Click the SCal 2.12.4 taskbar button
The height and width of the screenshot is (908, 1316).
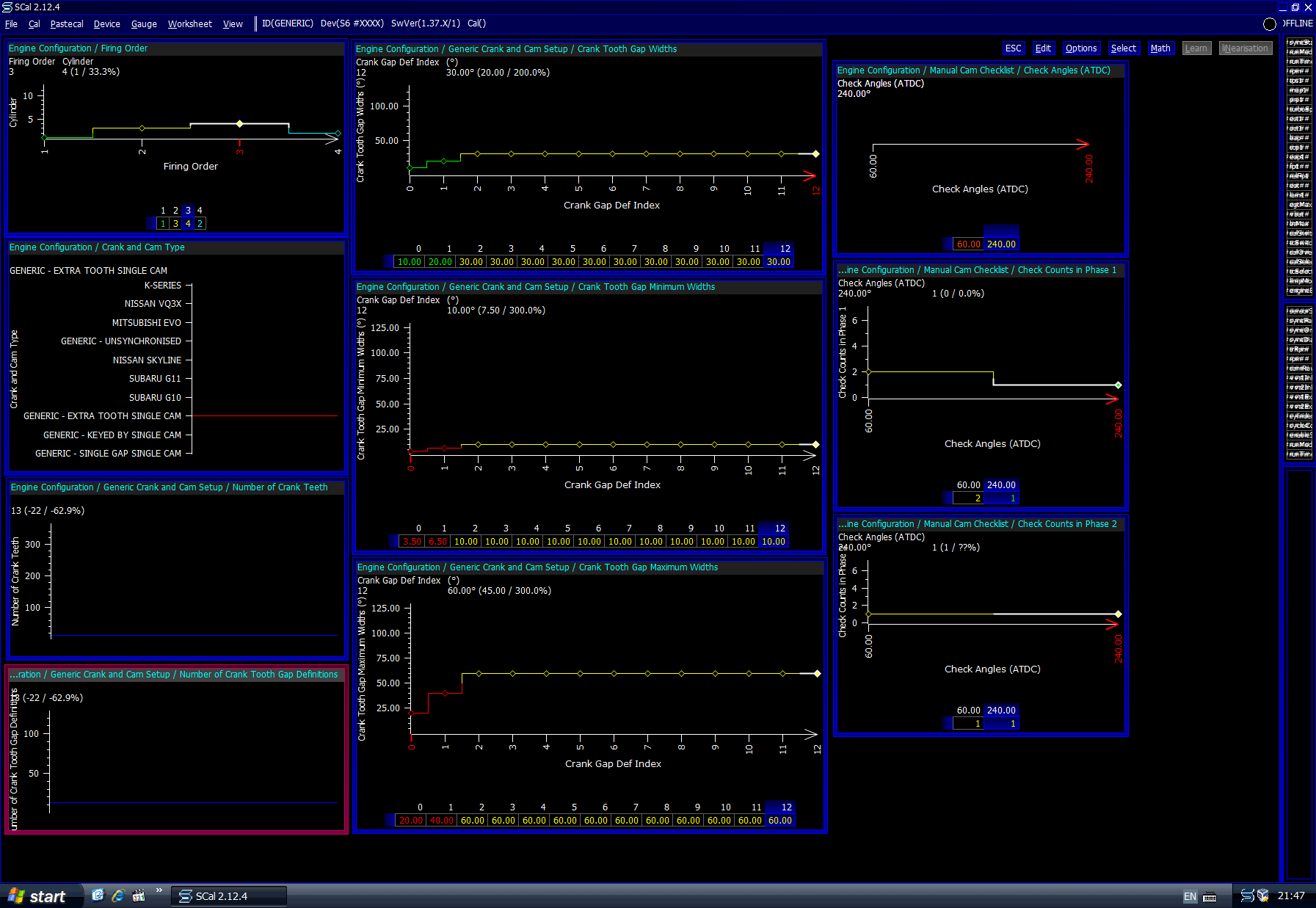tap(228, 896)
